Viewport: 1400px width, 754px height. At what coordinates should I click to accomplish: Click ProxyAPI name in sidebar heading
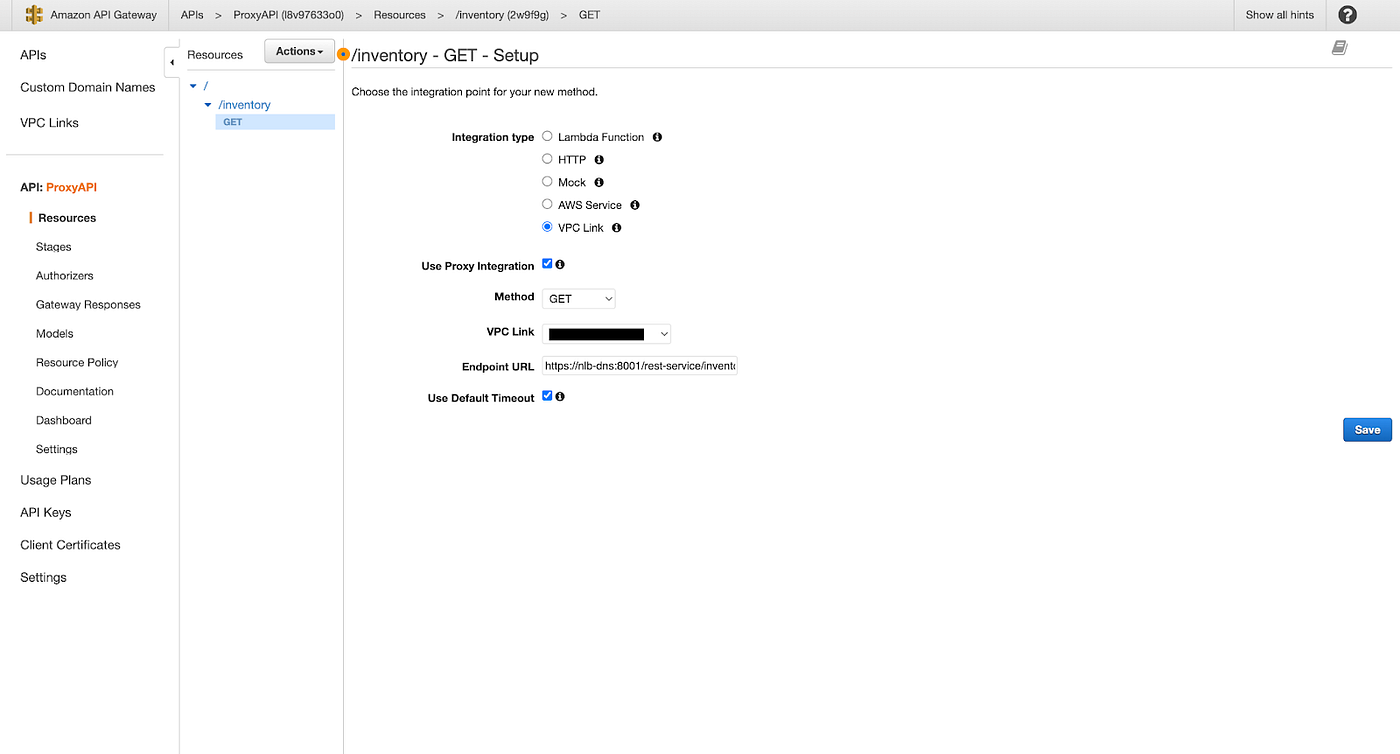[x=71, y=188]
